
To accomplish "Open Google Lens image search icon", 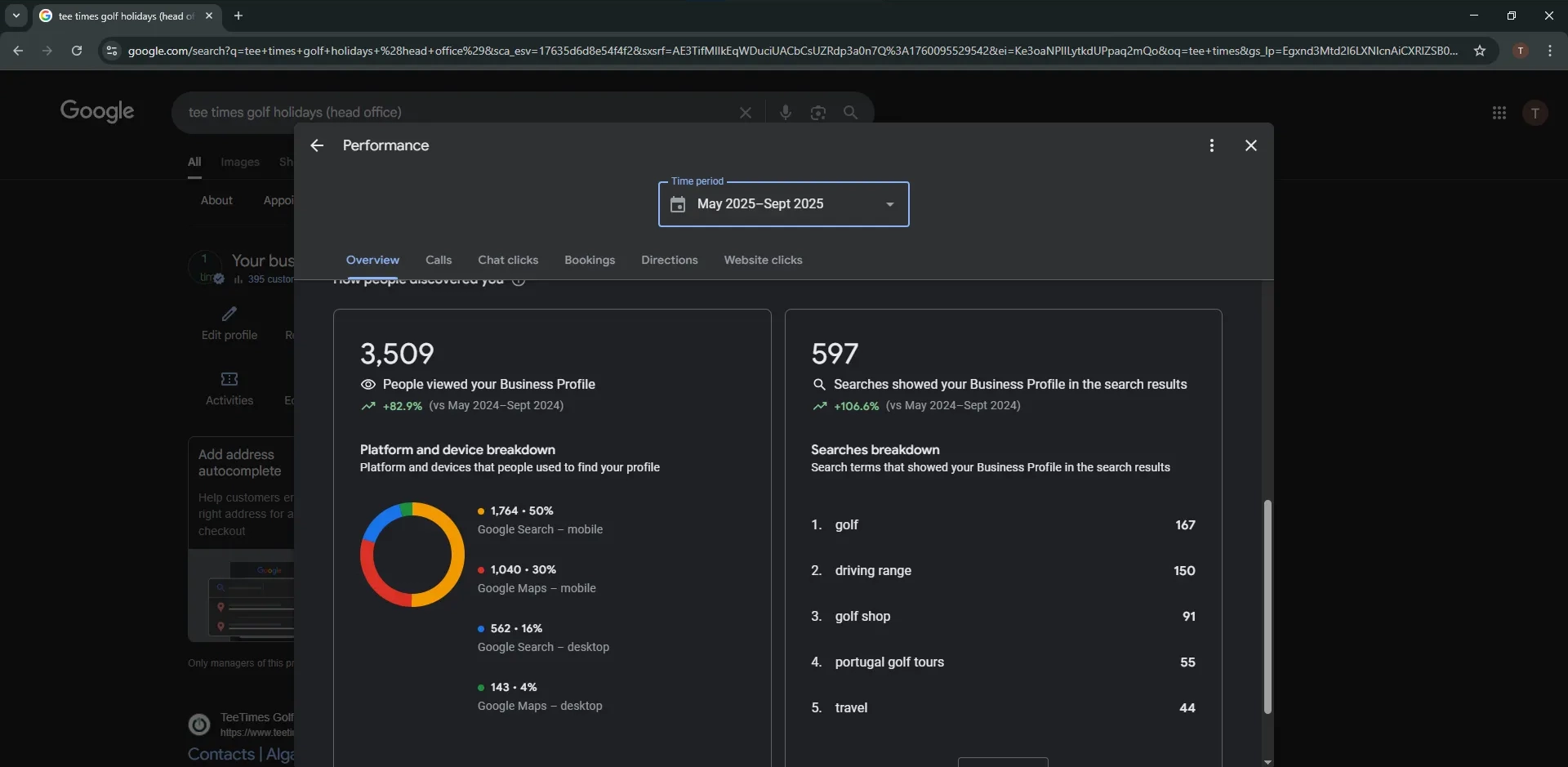I will (818, 112).
